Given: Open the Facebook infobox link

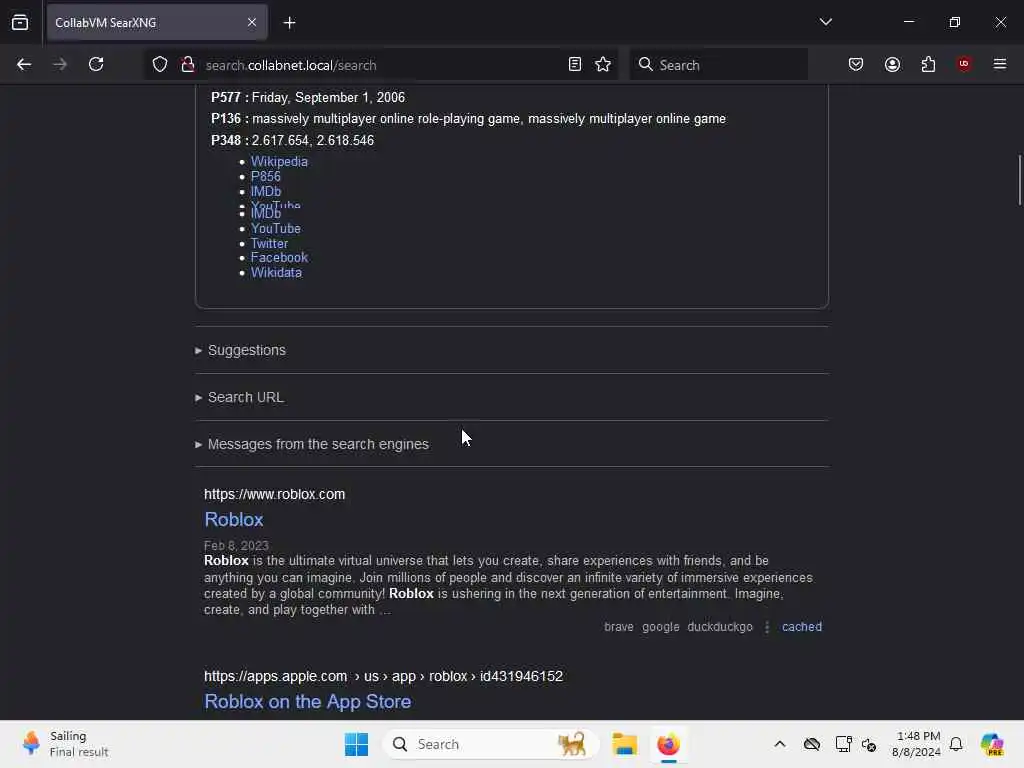Looking at the screenshot, I should (x=279, y=257).
